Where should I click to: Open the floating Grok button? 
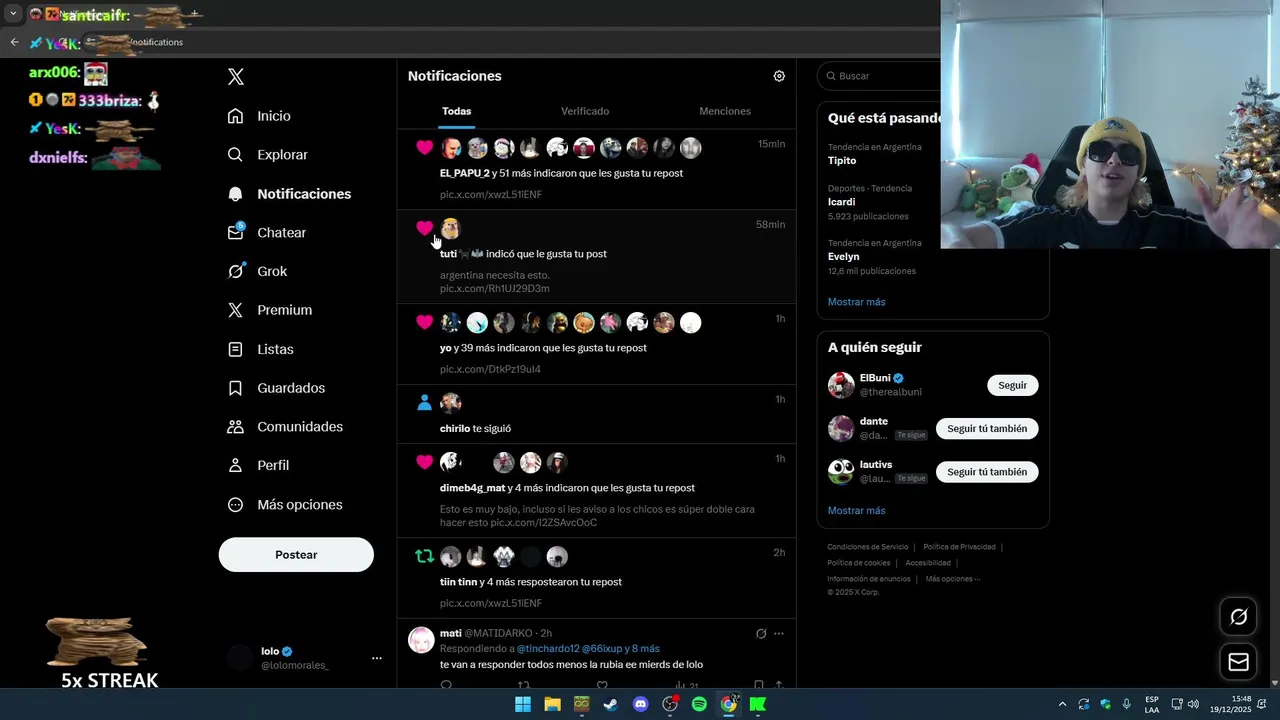tap(1238, 617)
